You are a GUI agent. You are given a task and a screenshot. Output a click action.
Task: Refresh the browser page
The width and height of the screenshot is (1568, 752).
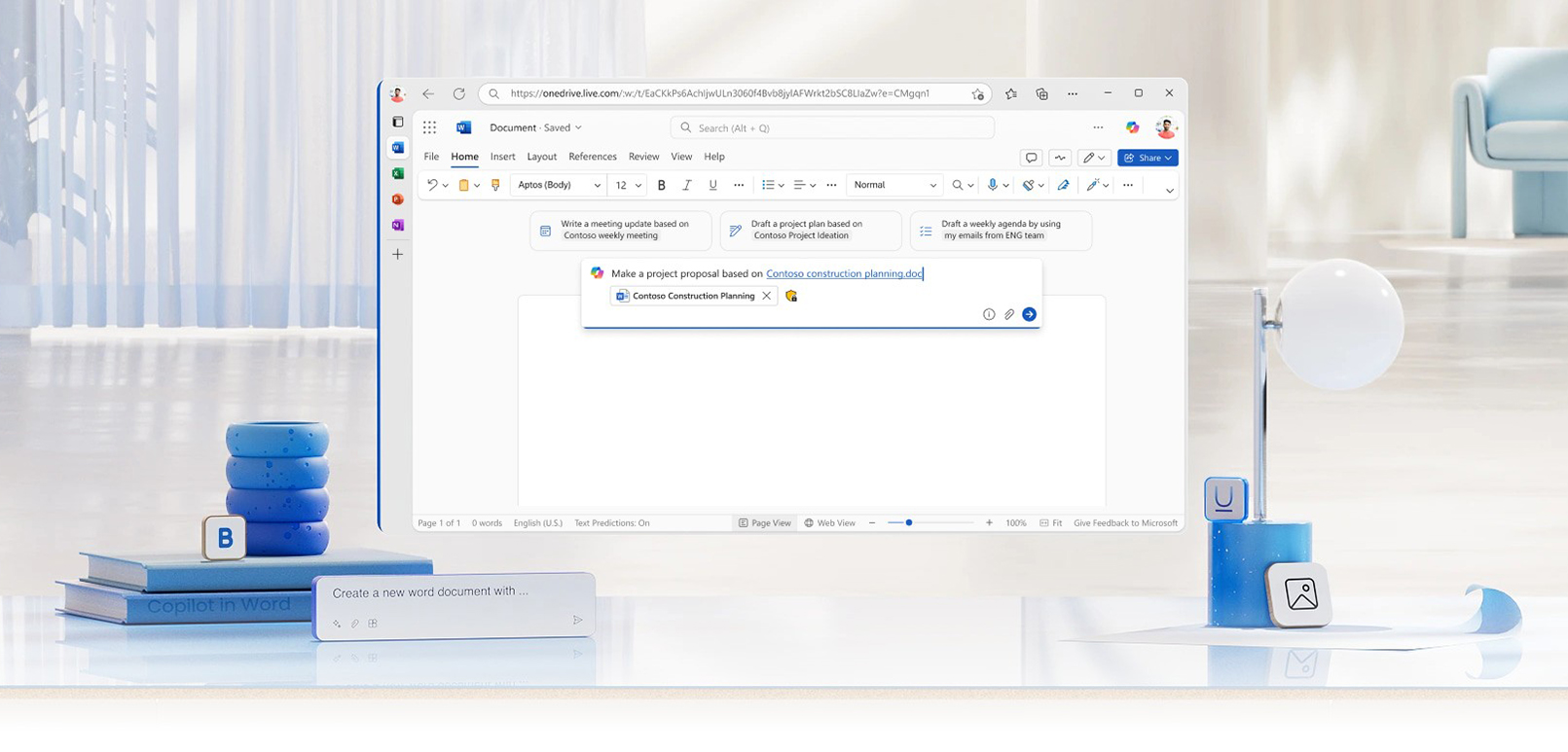tap(458, 93)
